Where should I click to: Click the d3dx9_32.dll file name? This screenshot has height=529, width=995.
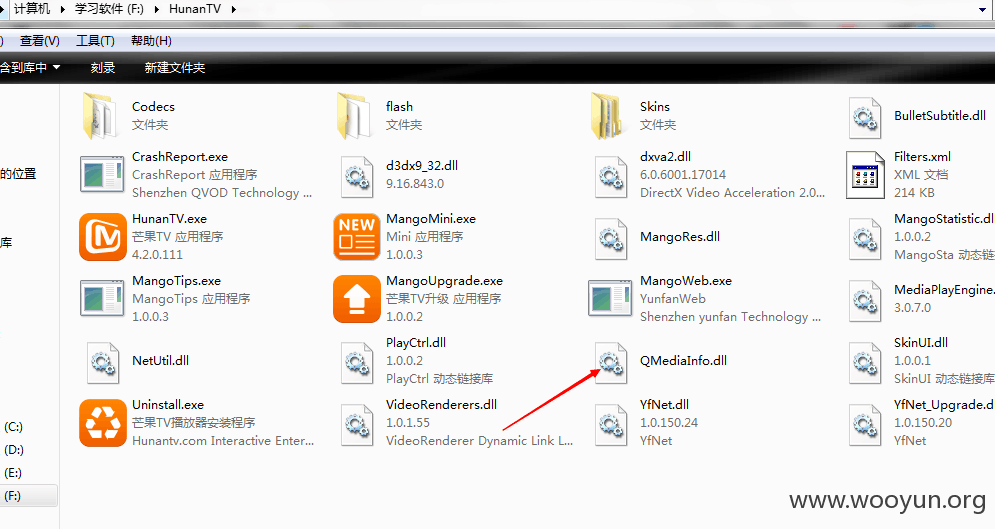coord(421,166)
